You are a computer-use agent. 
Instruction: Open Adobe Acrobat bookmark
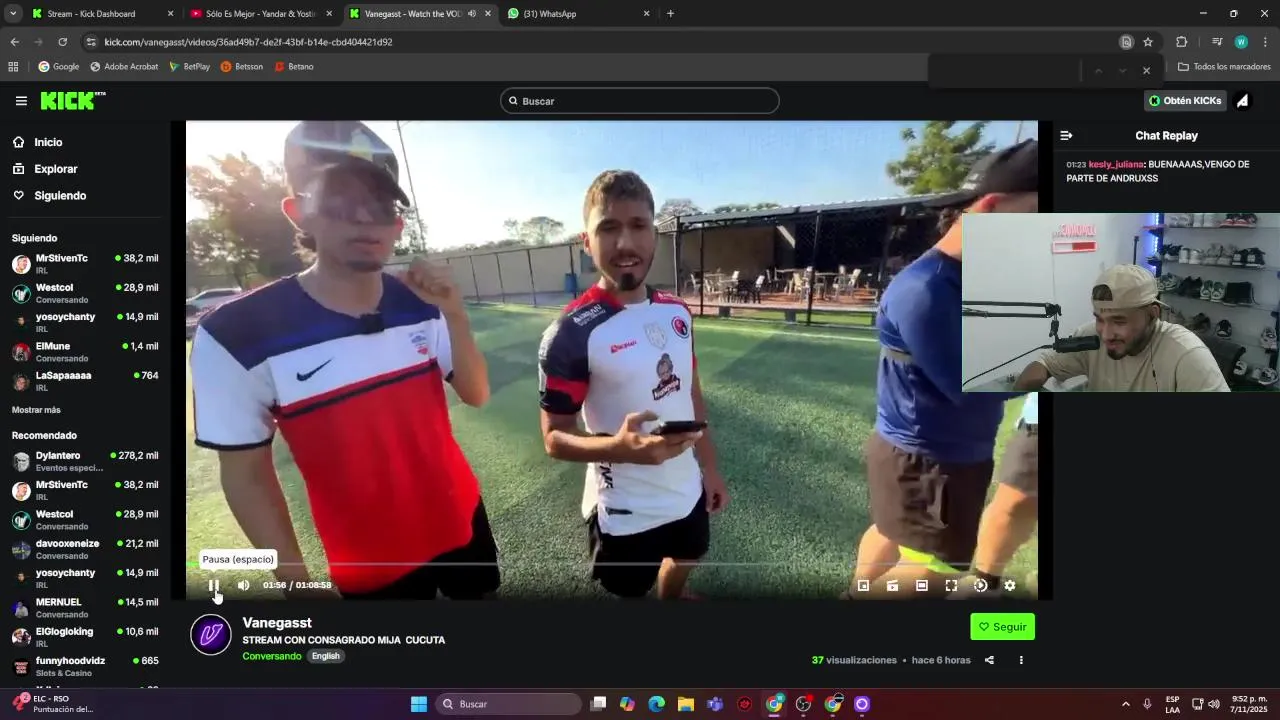click(124, 67)
